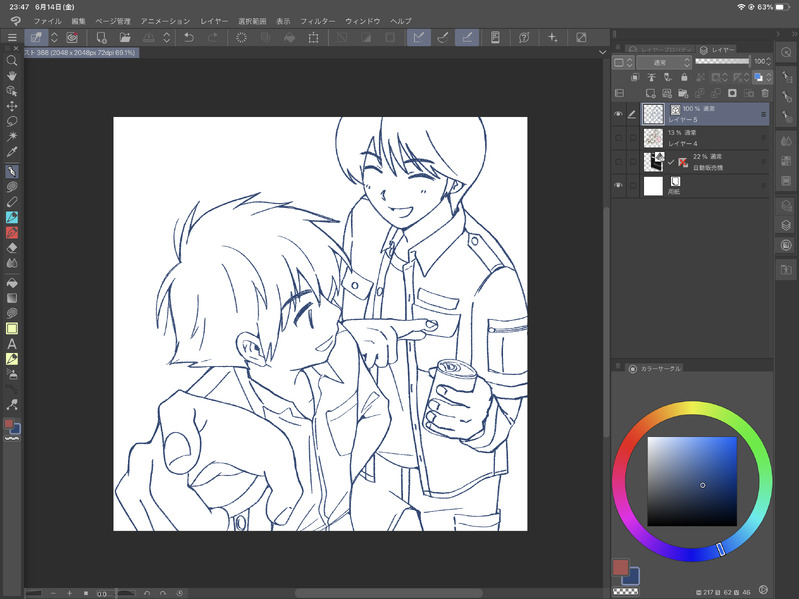The image size is (799, 599).
Task: Select the Operation object tool
Action: click(12, 91)
